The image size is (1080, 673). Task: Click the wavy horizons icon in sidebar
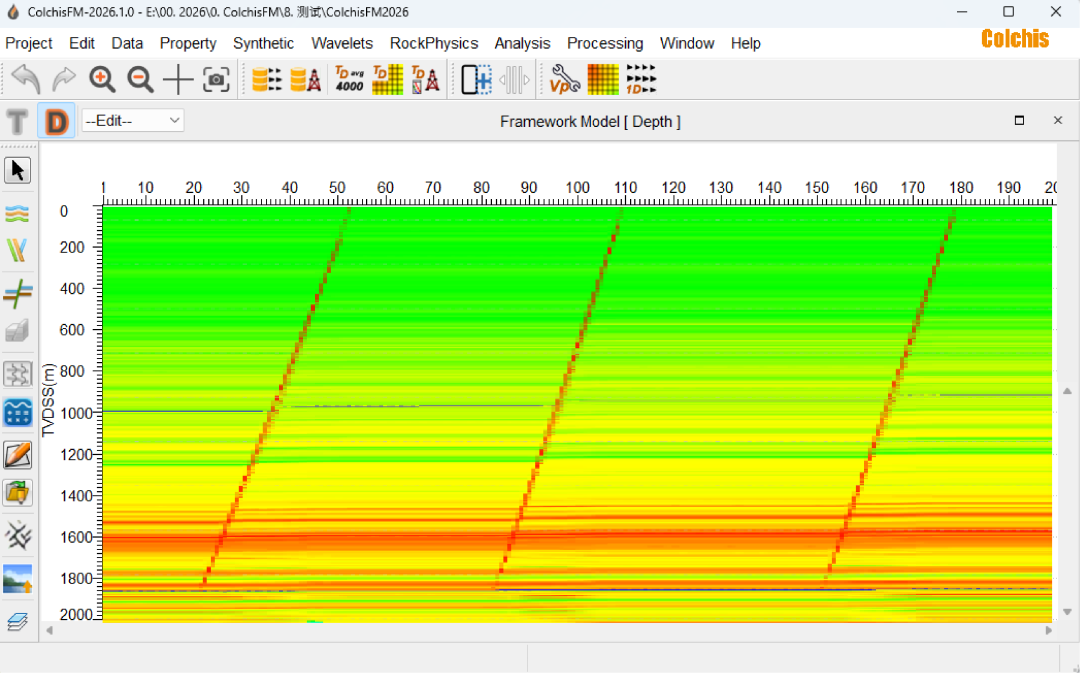pos(17,214)
